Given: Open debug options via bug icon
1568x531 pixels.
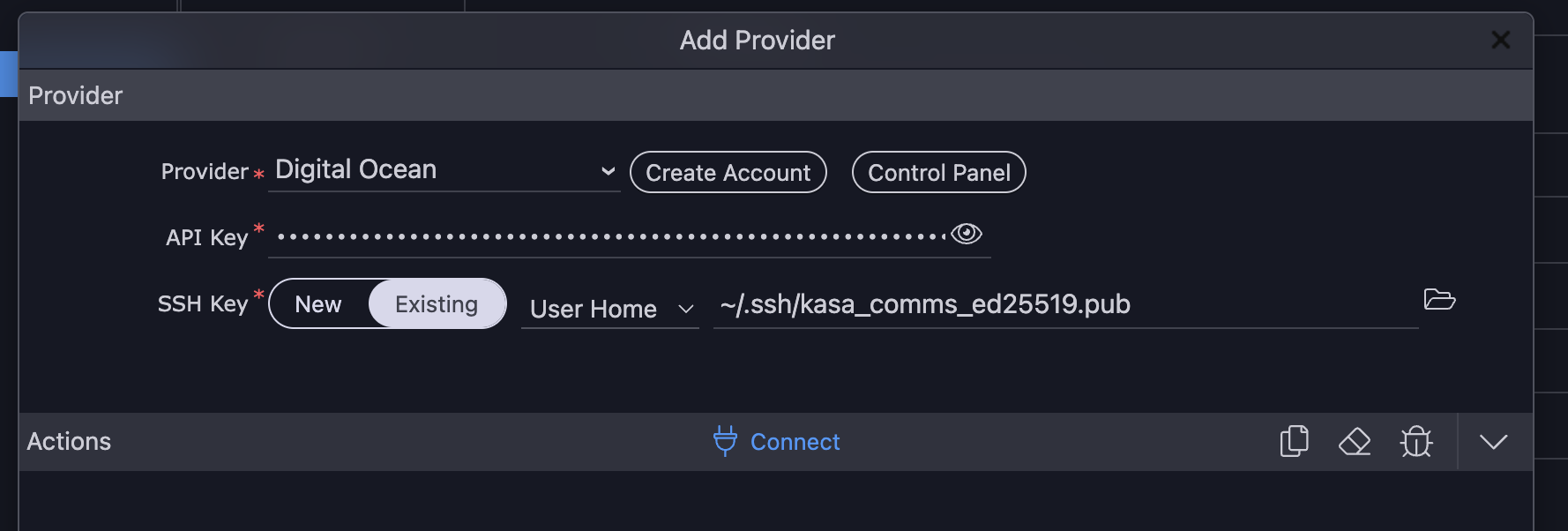Looking at the screenshot, I should point(1416,441).
